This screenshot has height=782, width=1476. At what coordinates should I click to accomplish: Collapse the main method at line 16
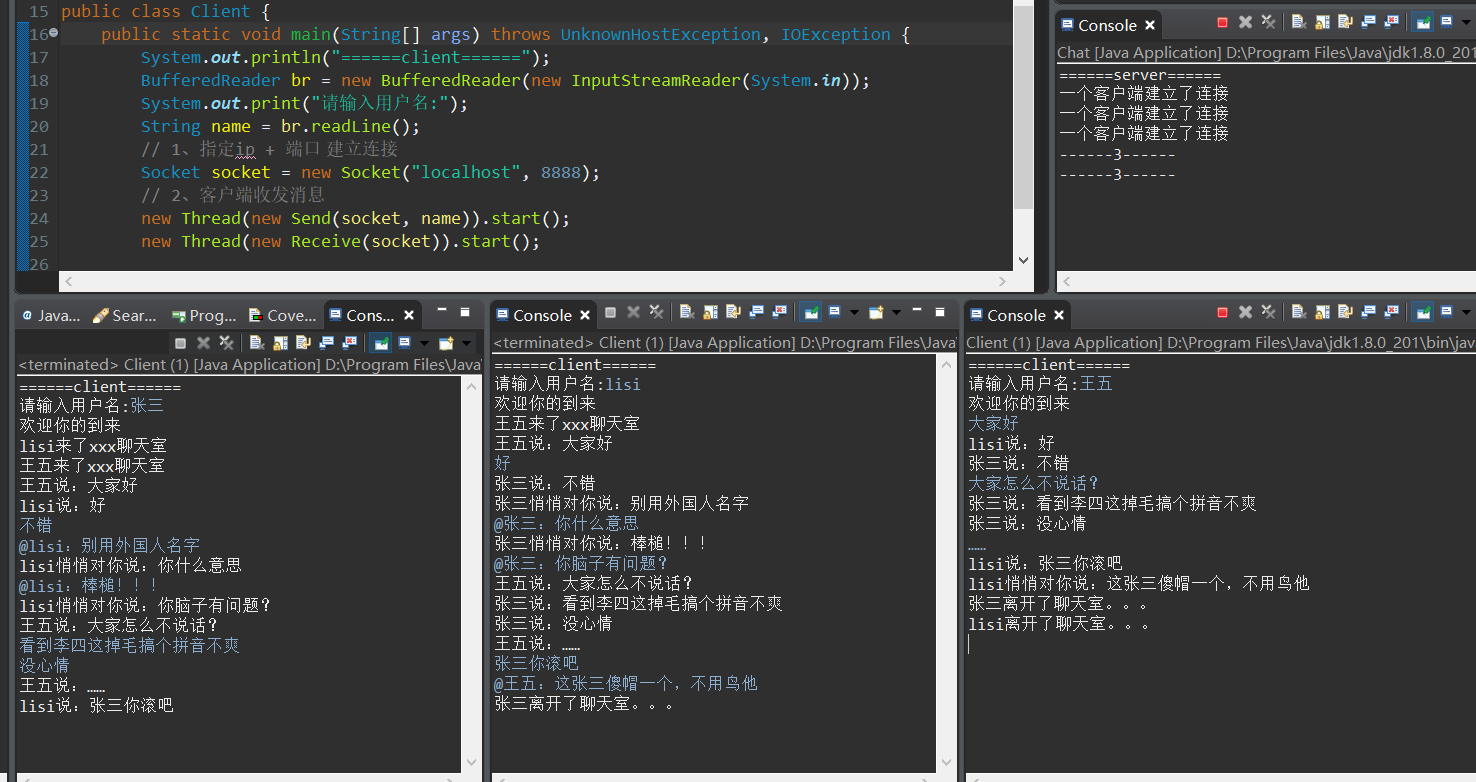tap(53, 34)
